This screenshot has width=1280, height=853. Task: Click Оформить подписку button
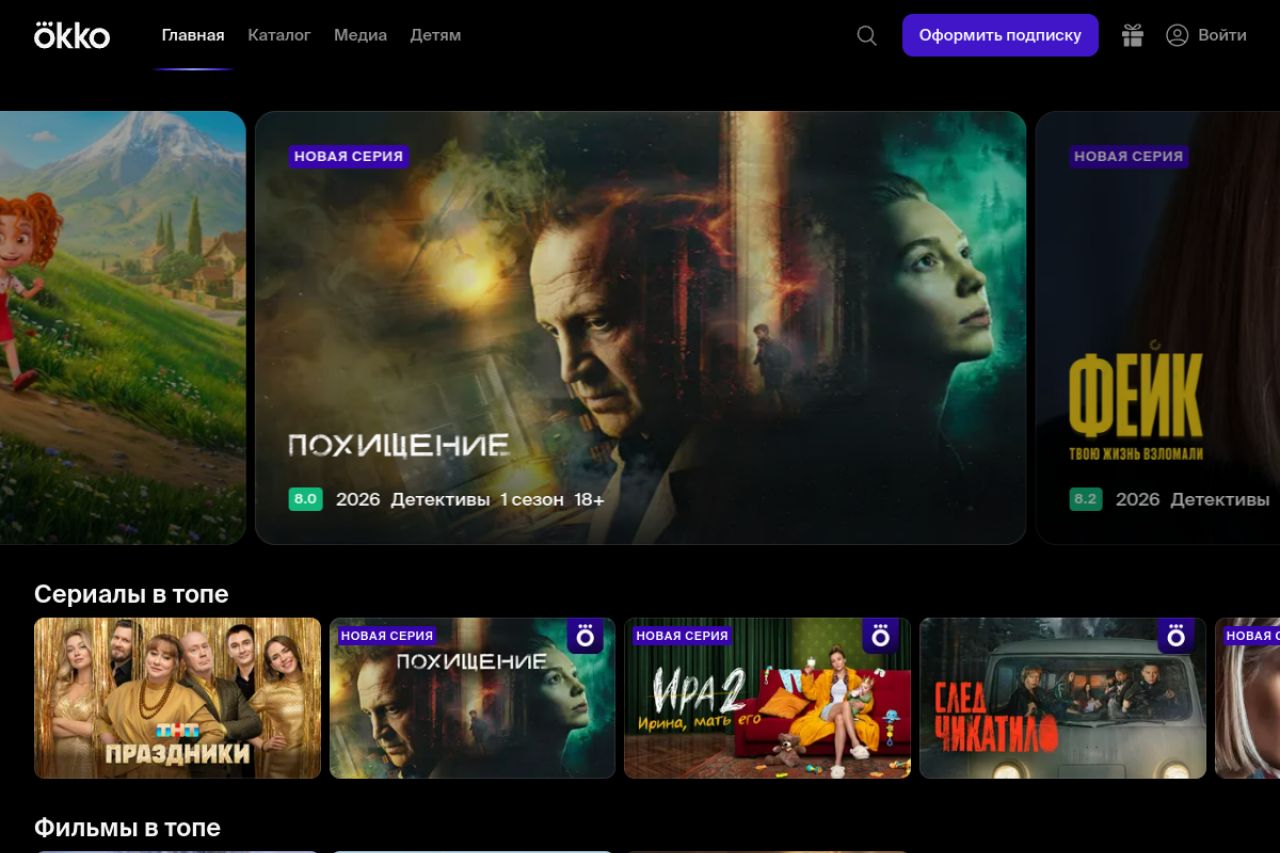1000,35
